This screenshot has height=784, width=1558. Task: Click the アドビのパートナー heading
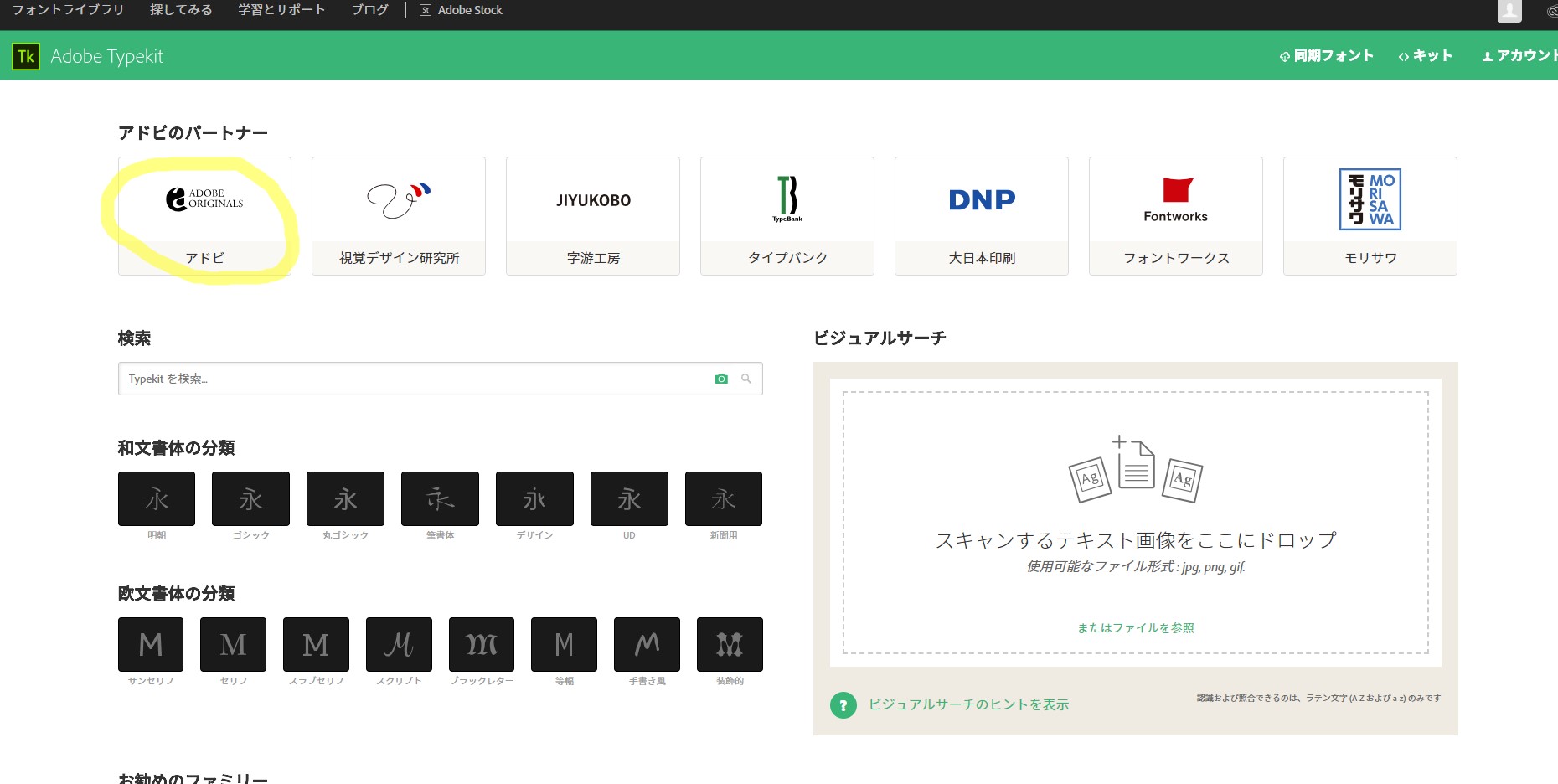click(193, 132)
